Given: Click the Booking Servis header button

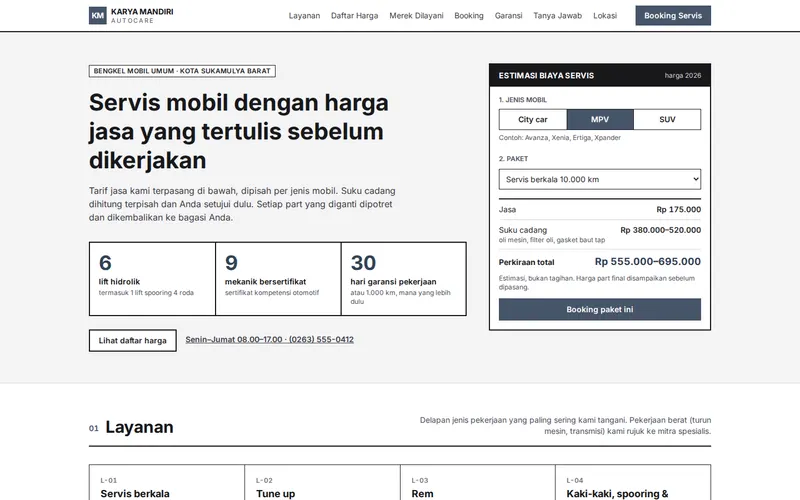Looking at the screenshot, I should pyautogui.click(x=673, y=16).
